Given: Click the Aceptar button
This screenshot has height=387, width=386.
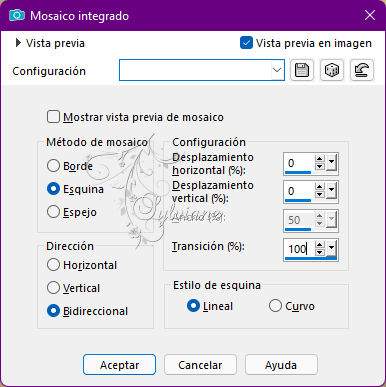Looking at the screenshot, I should (x=119, y=365).
